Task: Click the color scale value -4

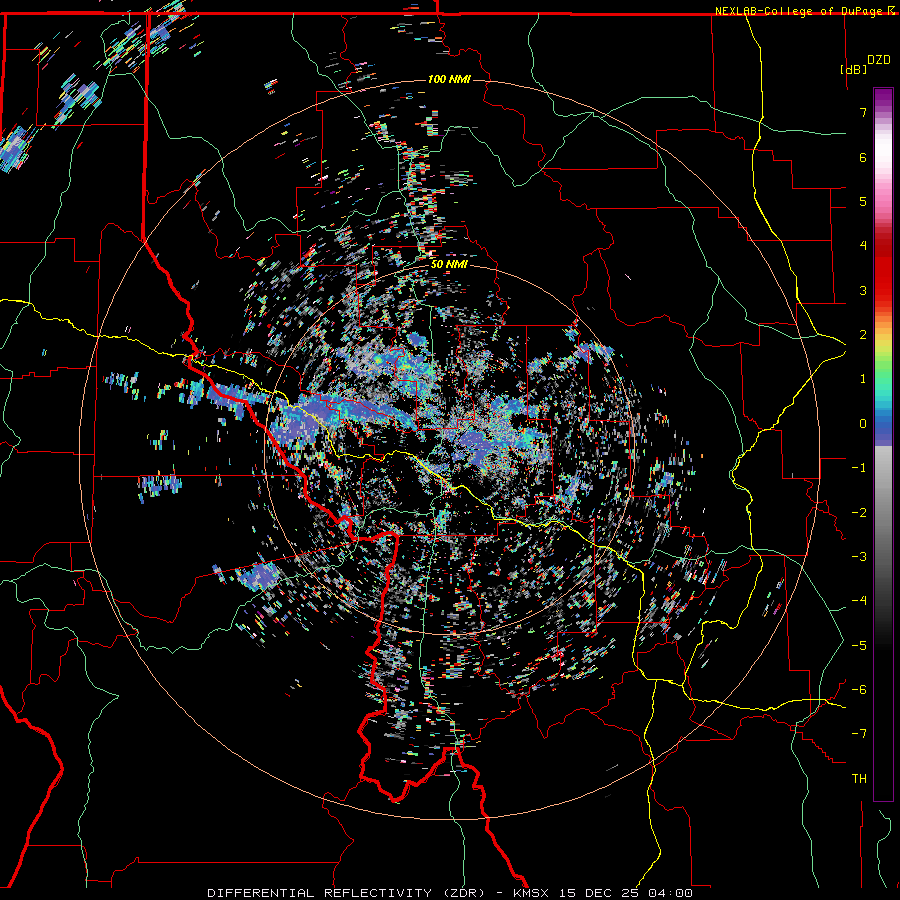Action: click(x=859, y=601)
